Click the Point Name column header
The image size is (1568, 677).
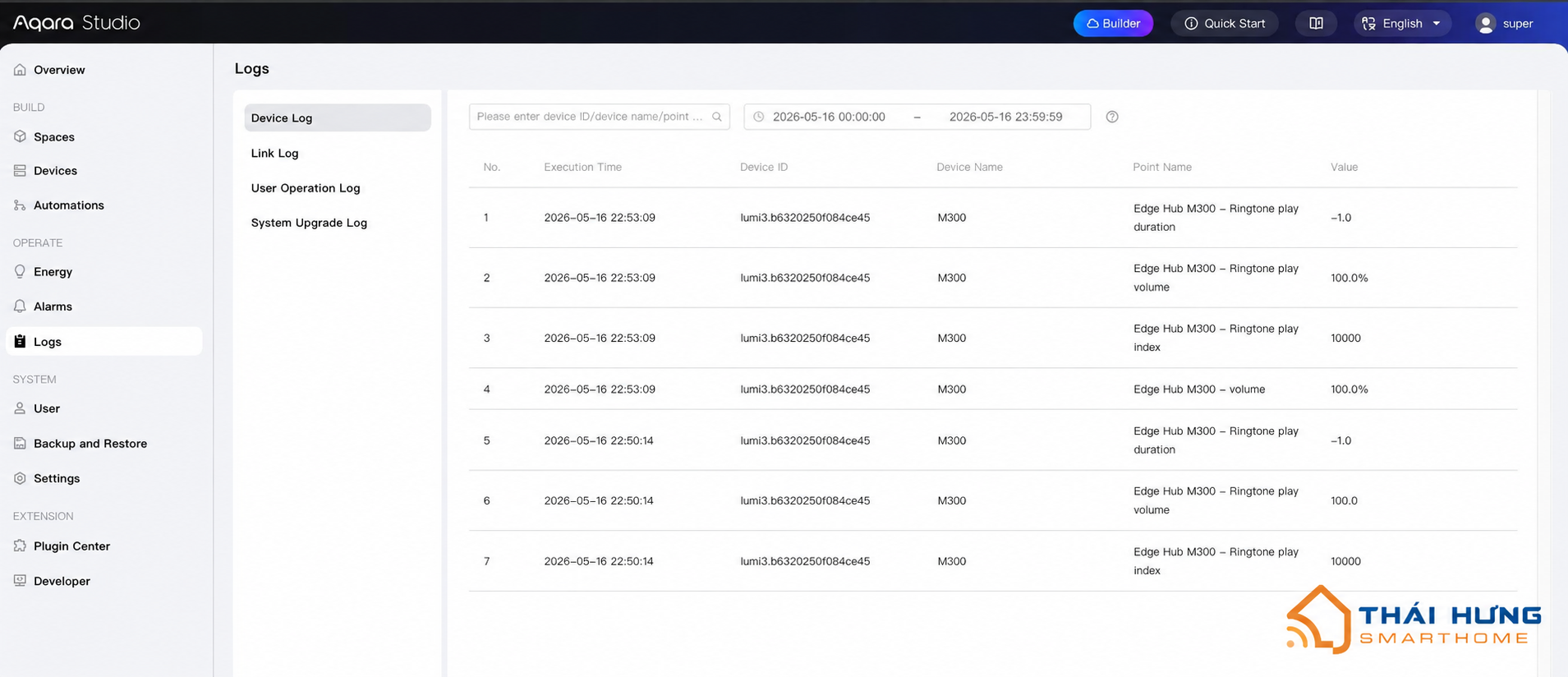pyautogui.click(x=1161, y=167)
